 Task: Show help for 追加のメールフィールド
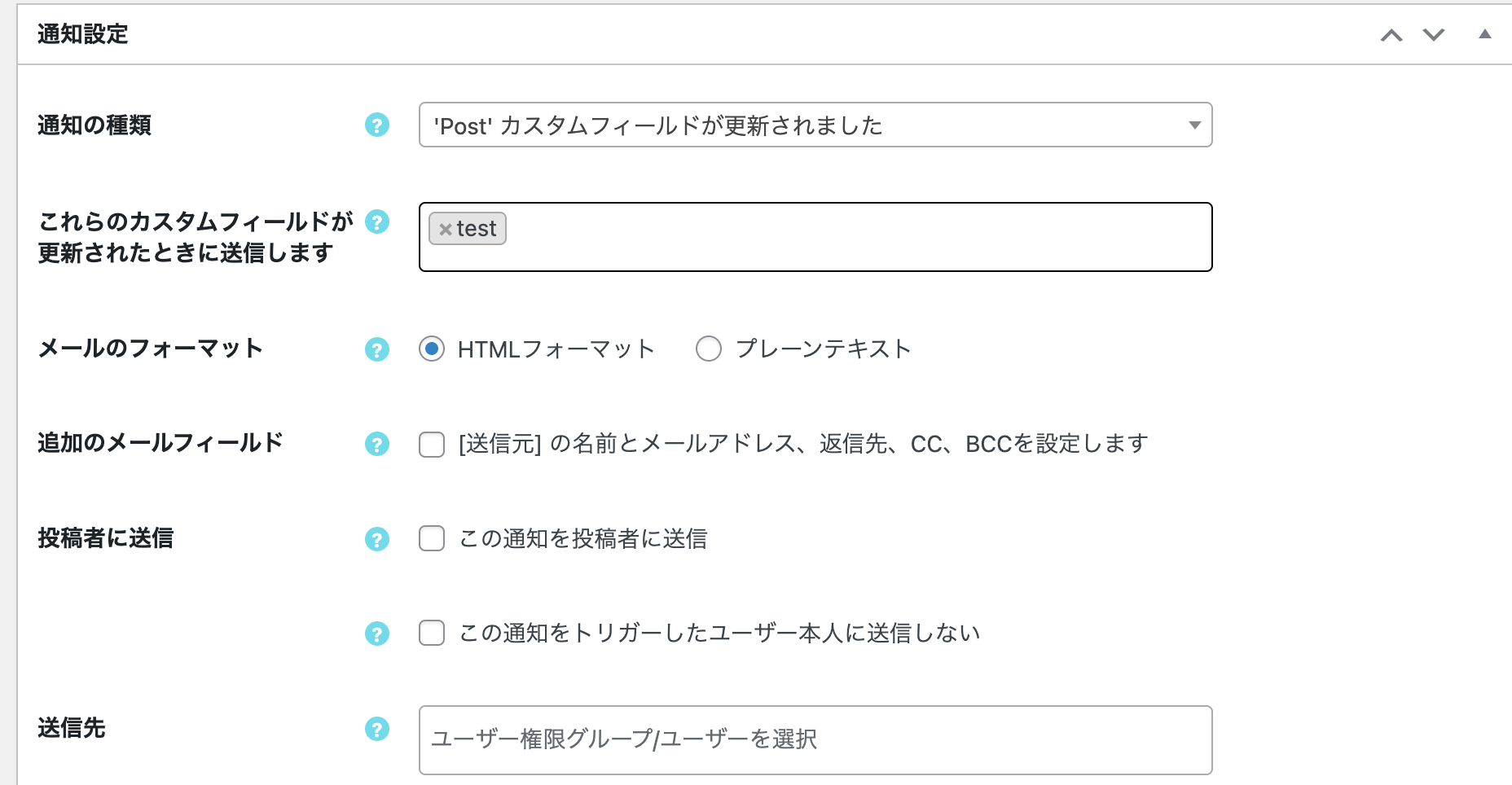376,444
